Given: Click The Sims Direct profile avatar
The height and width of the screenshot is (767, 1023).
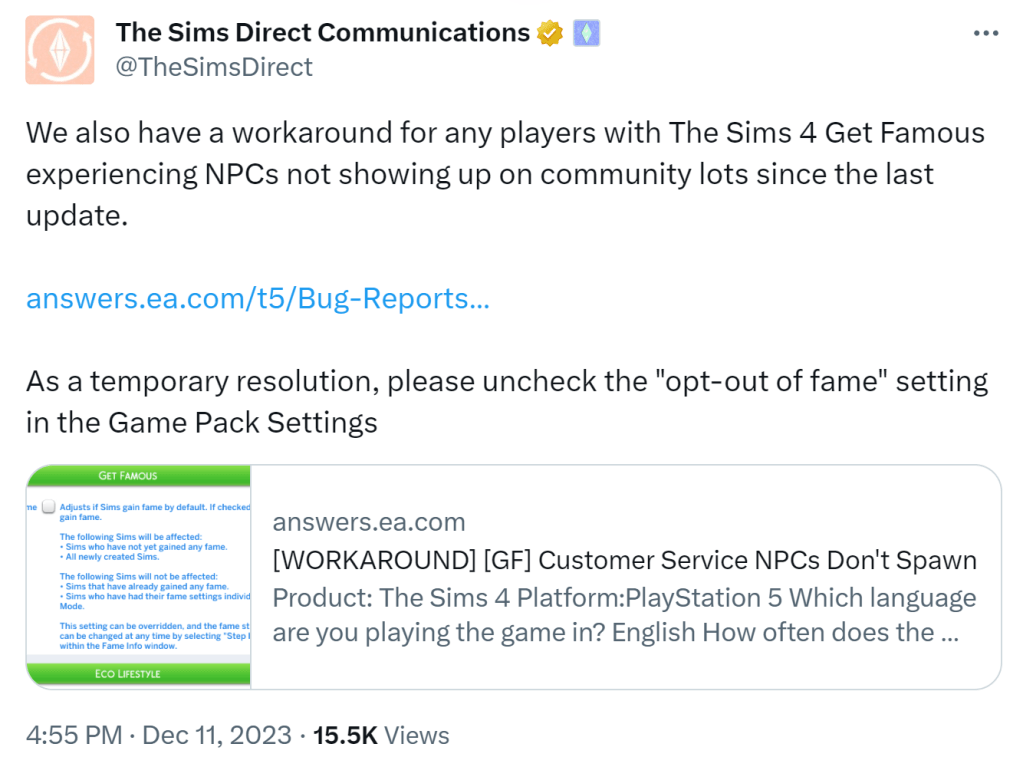Looking at the screenshot, I should point(60,49).
